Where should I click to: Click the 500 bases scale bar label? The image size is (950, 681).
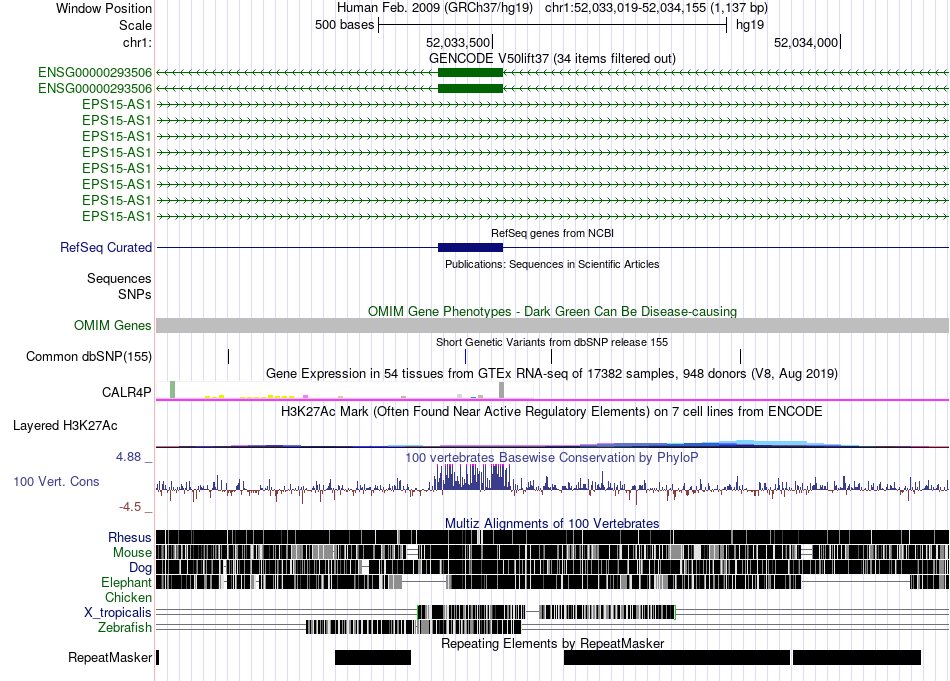344,25
